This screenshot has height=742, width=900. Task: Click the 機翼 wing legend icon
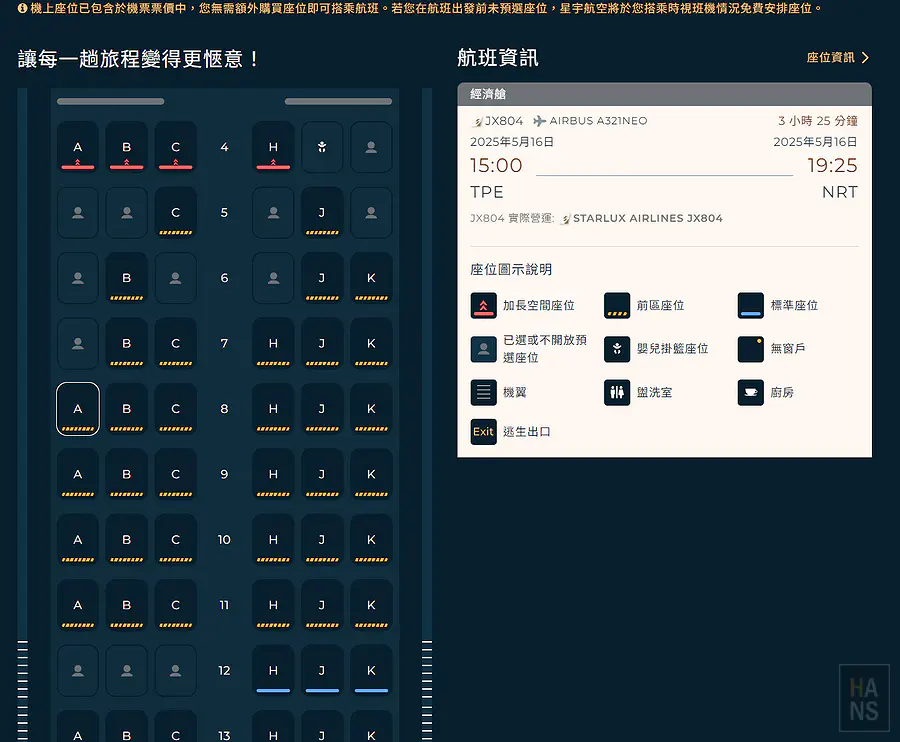click(x=483, y=391)
